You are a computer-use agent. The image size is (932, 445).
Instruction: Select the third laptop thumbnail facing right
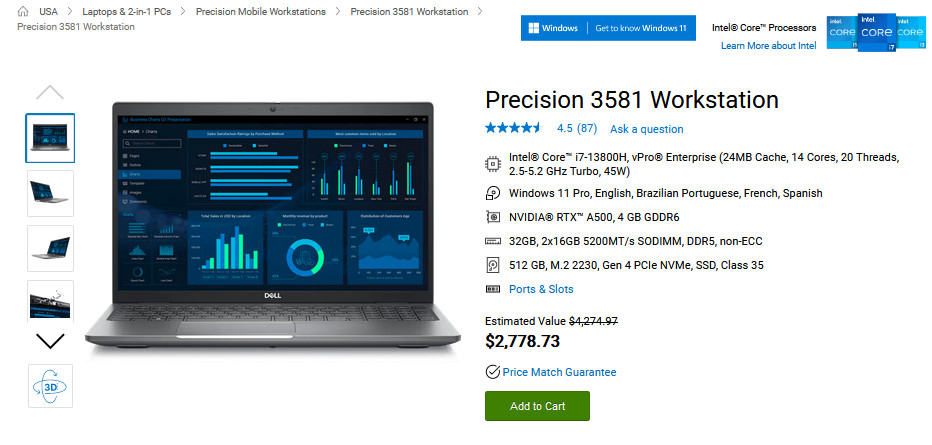coord(50,248)
